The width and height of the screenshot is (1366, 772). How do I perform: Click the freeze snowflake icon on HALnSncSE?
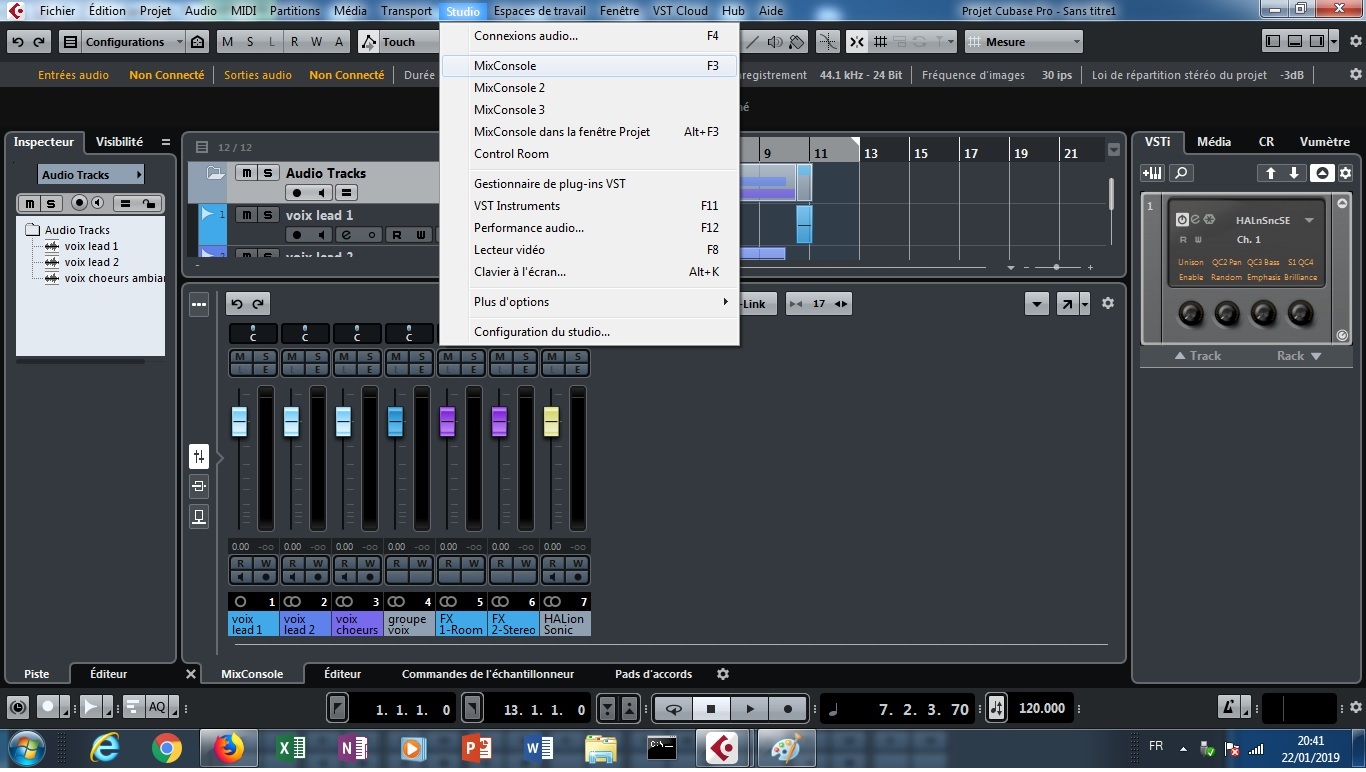(1208, 219)
